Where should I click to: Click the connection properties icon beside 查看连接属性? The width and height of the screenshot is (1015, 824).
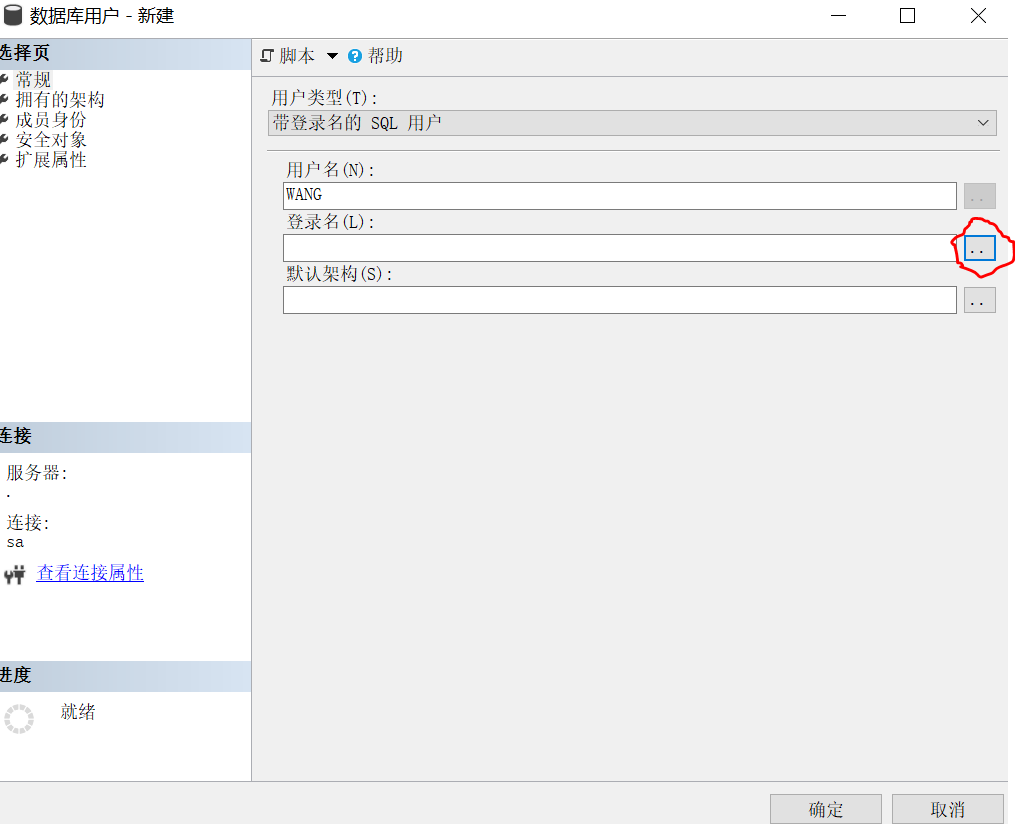click(x=15, y=573)
